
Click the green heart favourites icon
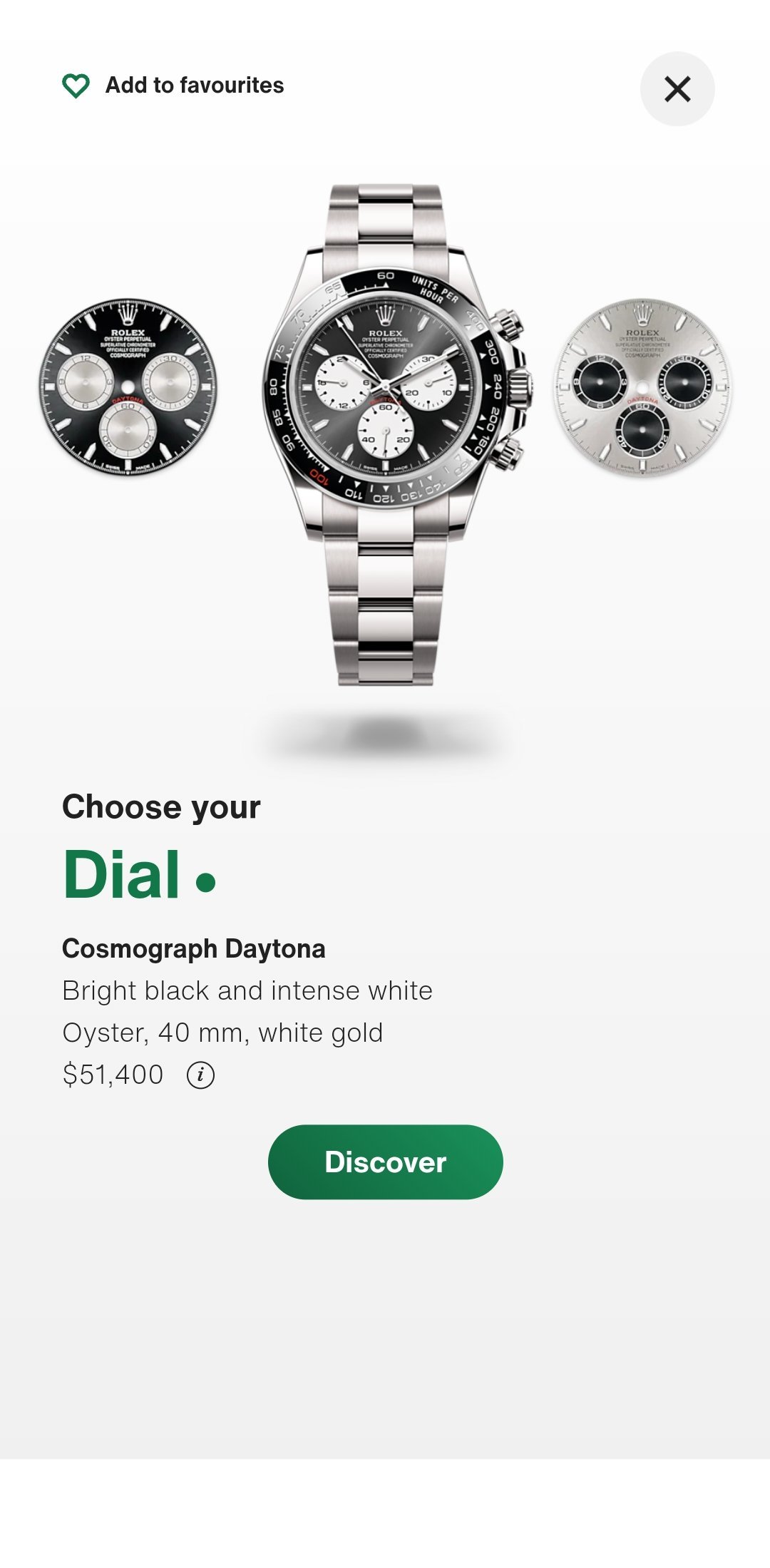coord(76,86)
